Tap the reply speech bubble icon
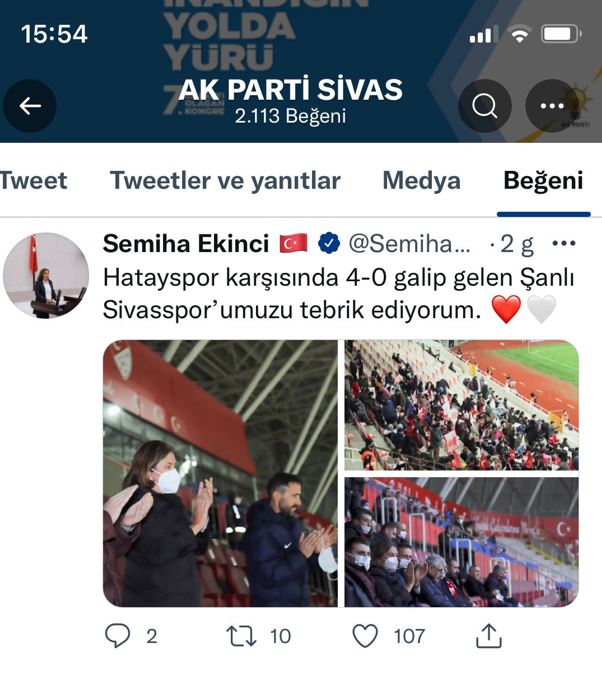The height and width of the screenshot is (678, 602). tap(117, 636)
